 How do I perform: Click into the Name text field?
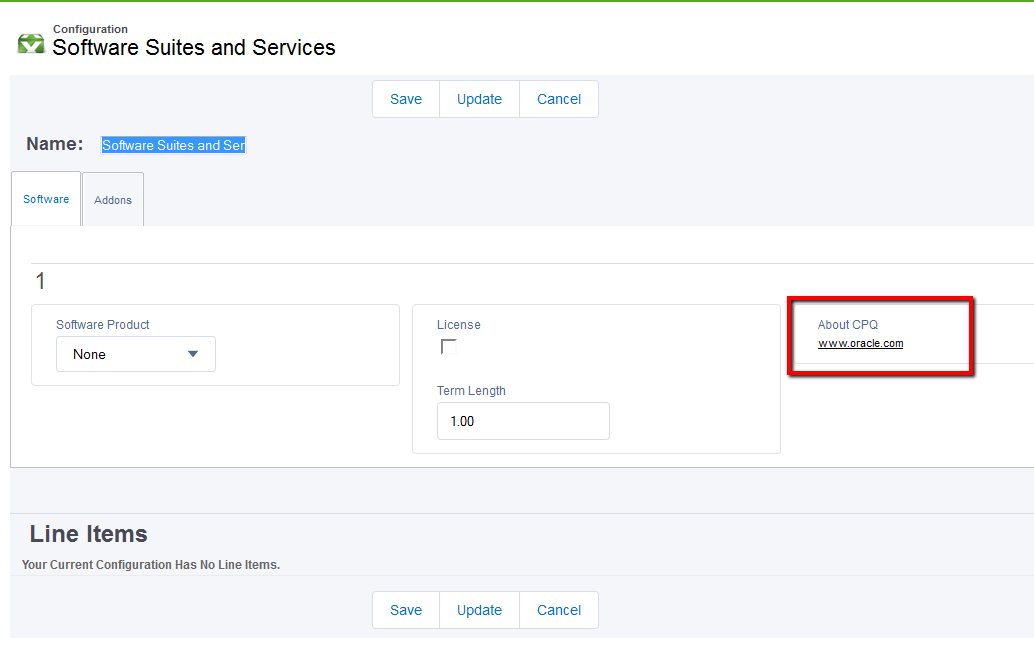point(174,145)
